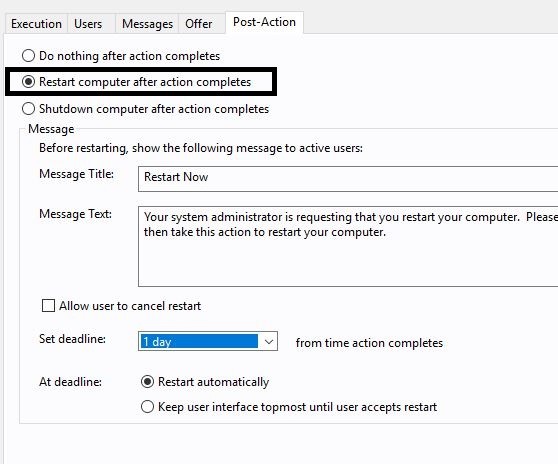Click the Message group heading

tap(51, 129)
